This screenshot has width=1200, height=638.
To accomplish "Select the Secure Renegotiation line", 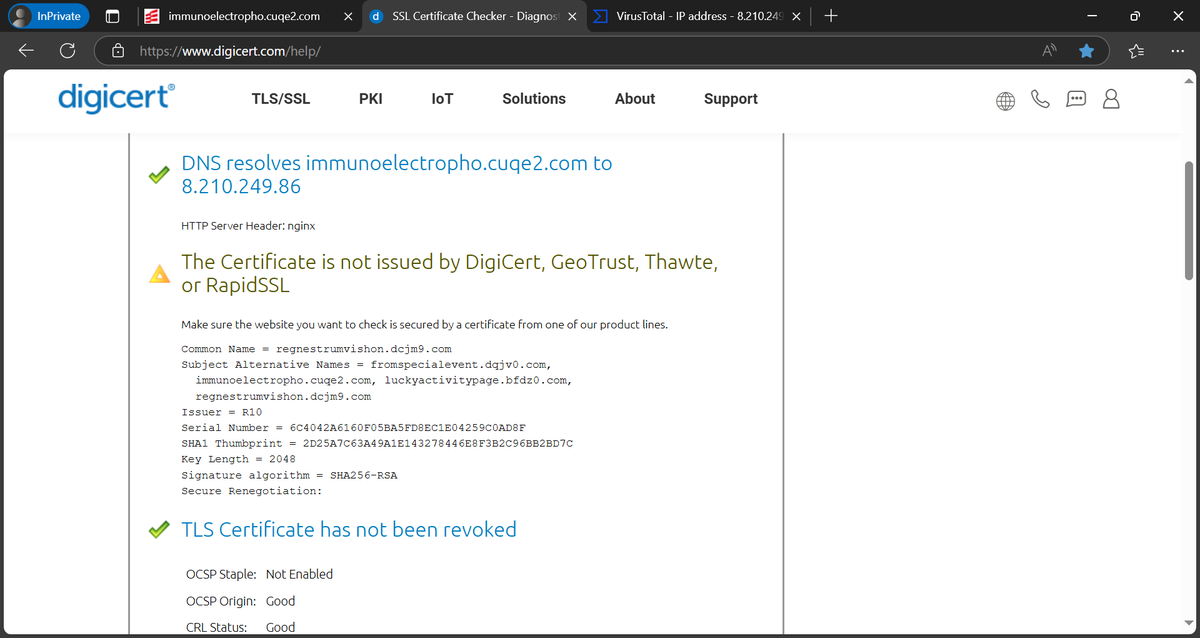I will 251,491.
